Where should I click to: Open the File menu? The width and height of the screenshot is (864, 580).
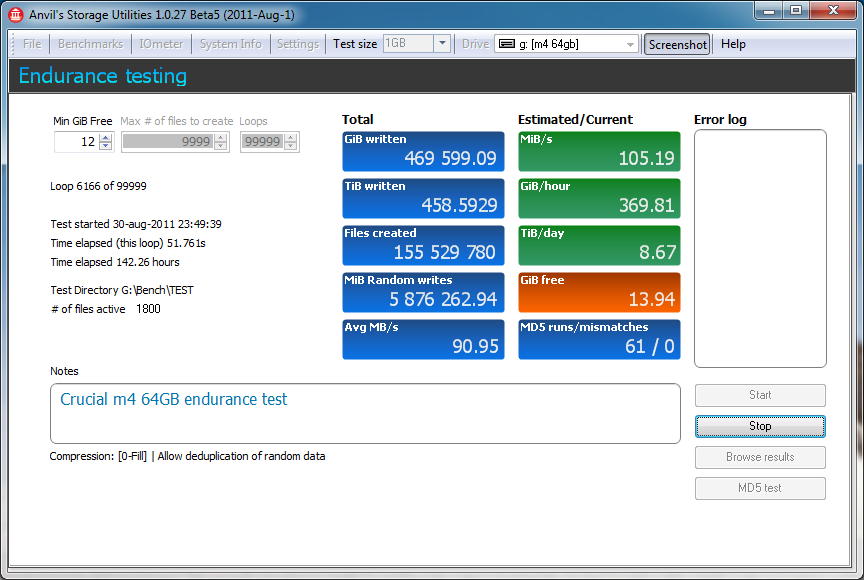[x=32, y=44]
